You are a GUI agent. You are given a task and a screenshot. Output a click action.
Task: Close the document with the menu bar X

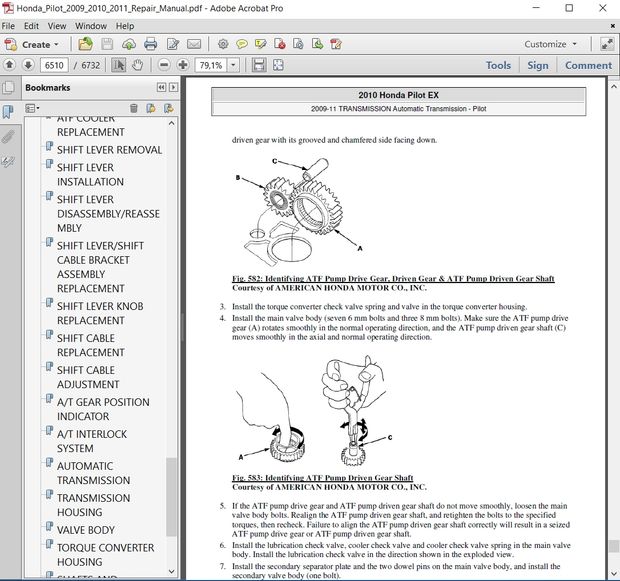tap(612, 26)
